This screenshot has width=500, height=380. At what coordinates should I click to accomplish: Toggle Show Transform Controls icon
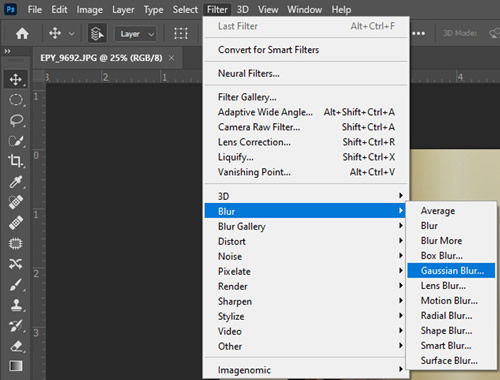click(181, 33)
